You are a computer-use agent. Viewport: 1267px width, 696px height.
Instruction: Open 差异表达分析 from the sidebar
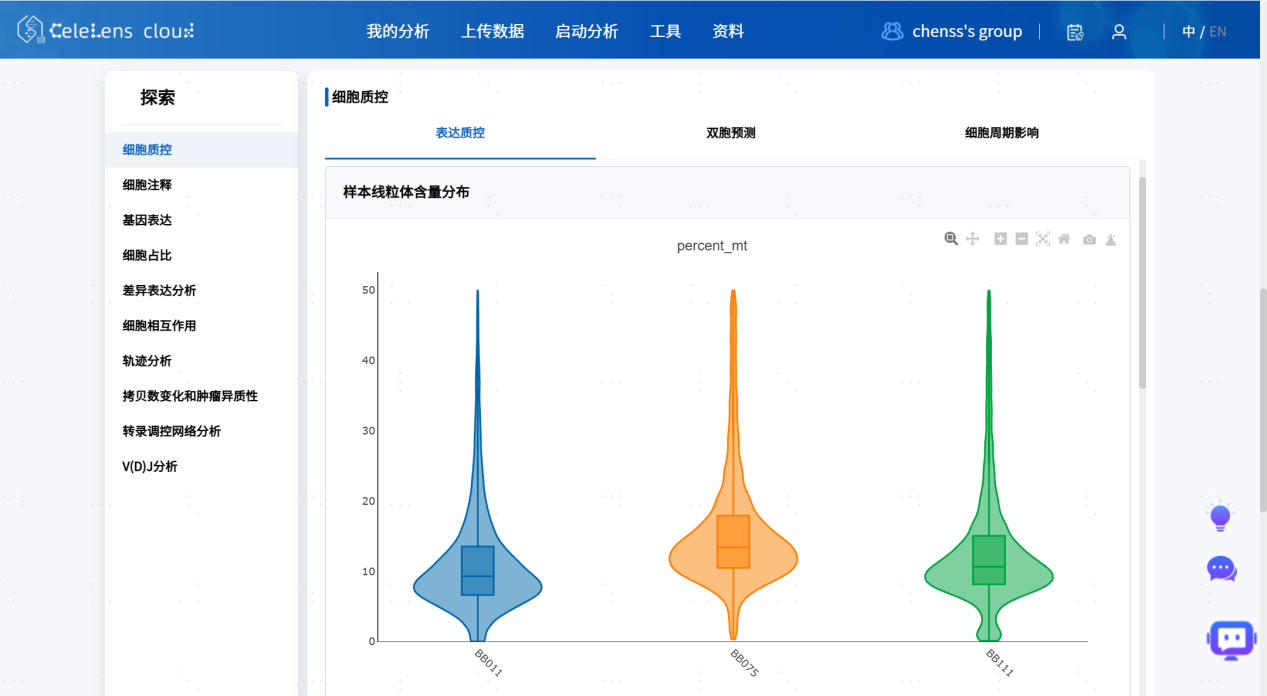(x=159, y=291)
